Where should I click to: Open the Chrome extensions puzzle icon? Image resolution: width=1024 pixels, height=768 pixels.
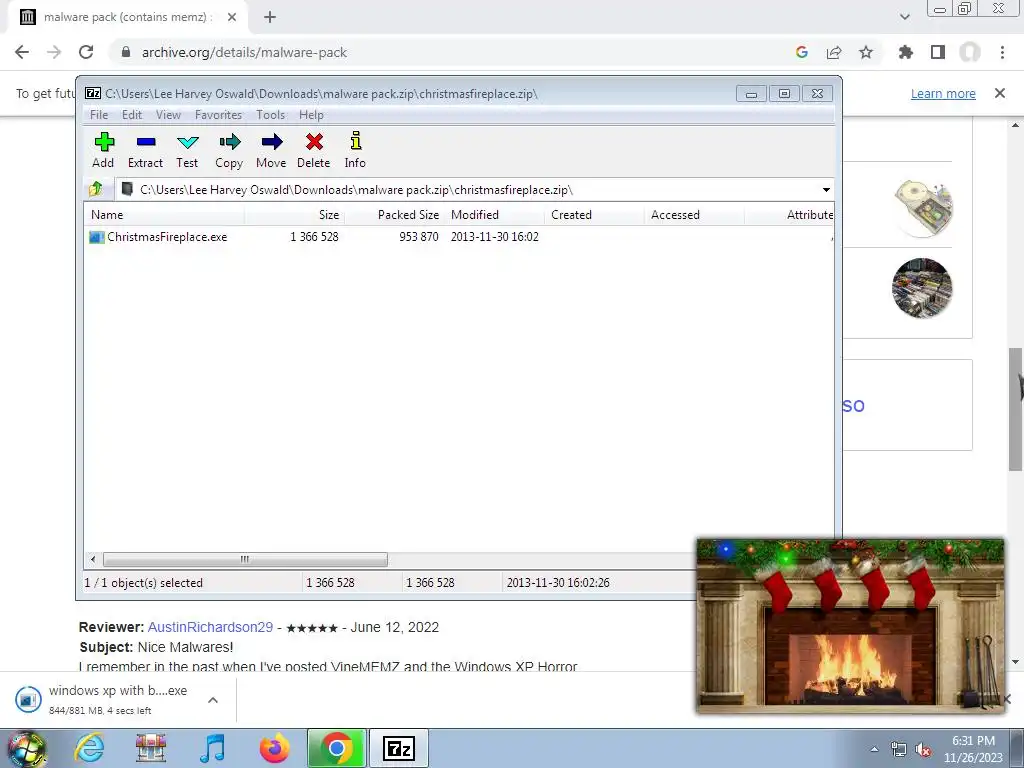pos(906,52)
